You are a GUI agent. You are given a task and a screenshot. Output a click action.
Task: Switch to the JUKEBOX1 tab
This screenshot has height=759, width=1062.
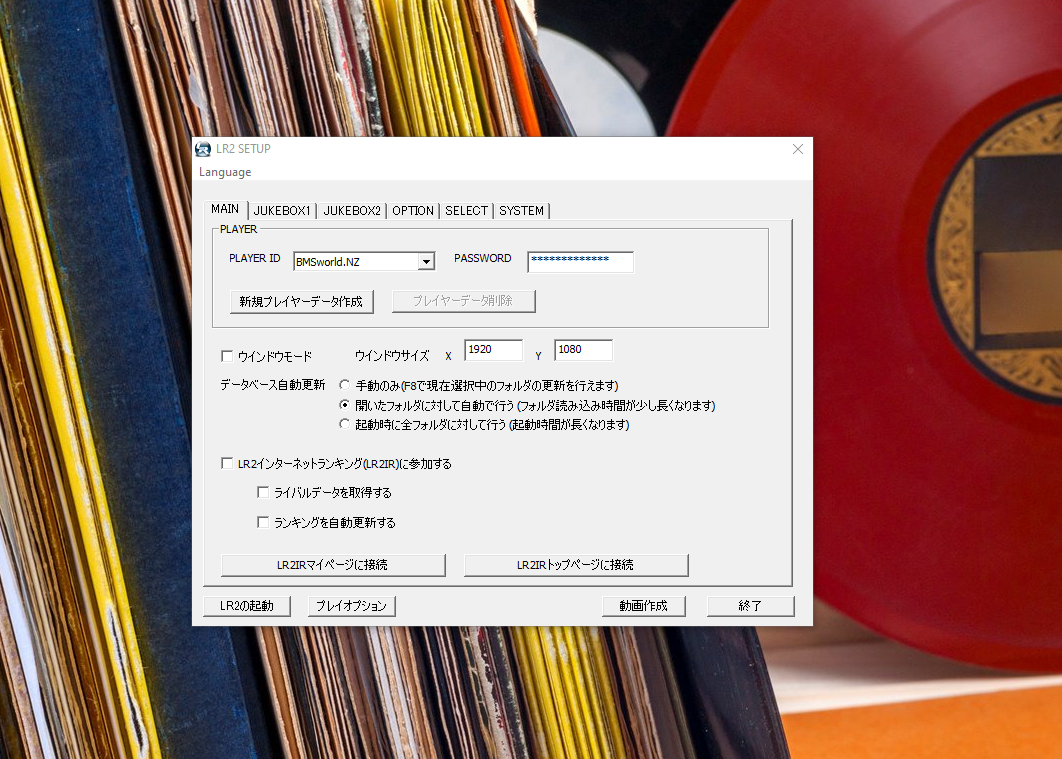click(x=282, y=211)
